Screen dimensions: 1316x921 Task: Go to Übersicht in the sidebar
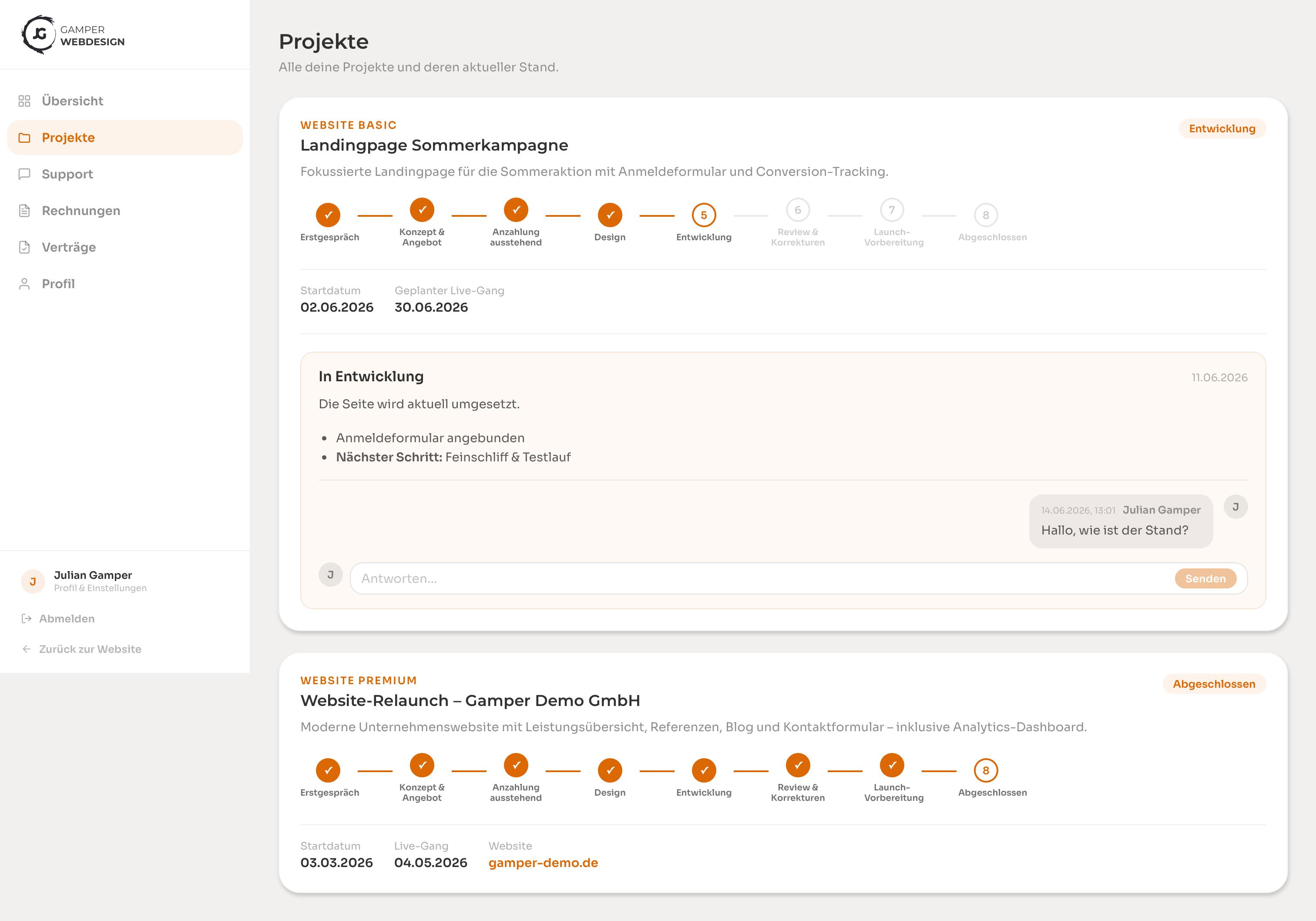125,101
